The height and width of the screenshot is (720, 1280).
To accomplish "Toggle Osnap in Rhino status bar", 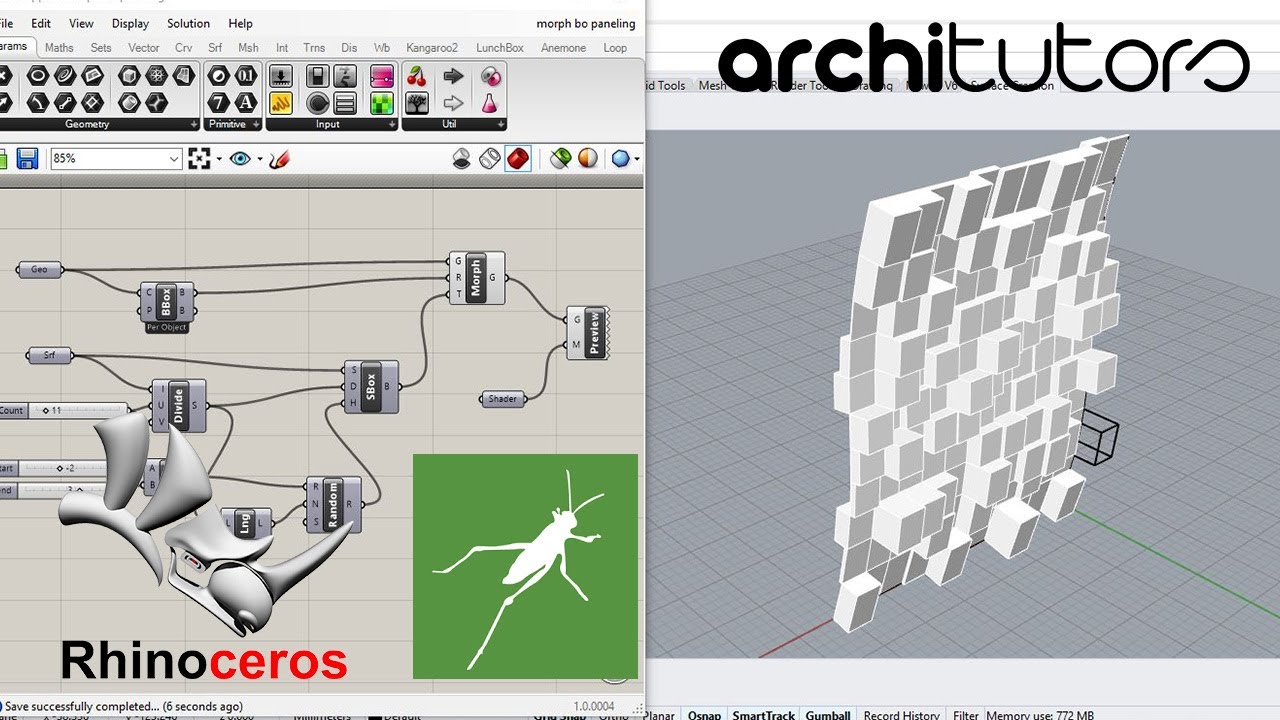I will coord(705,714).
